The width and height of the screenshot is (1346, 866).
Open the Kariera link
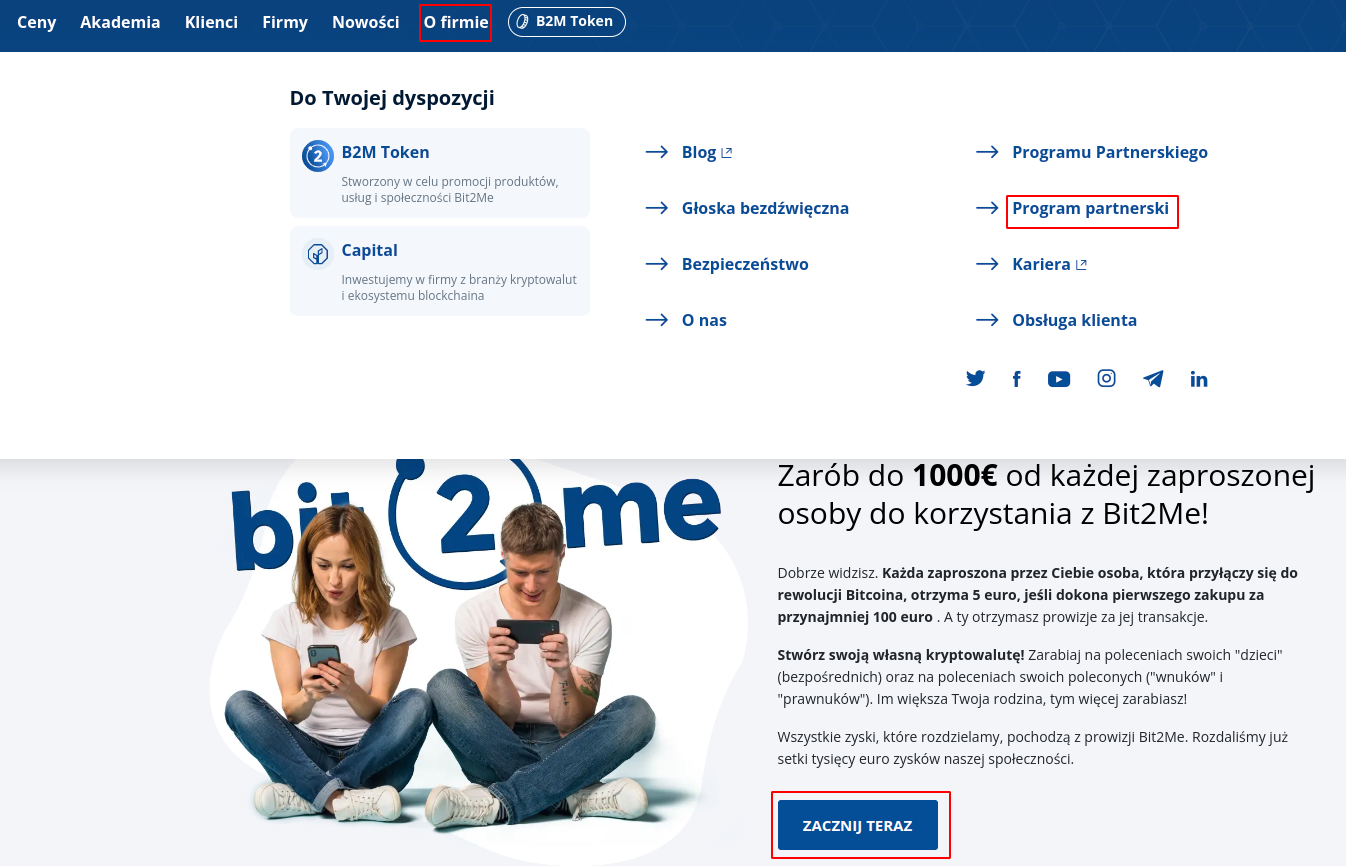click(1041, 264)
